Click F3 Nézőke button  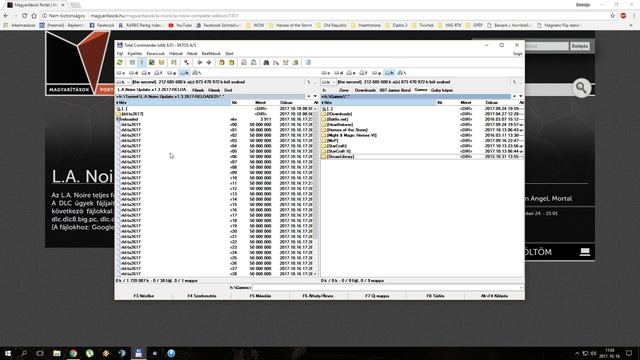click(144, 296)
